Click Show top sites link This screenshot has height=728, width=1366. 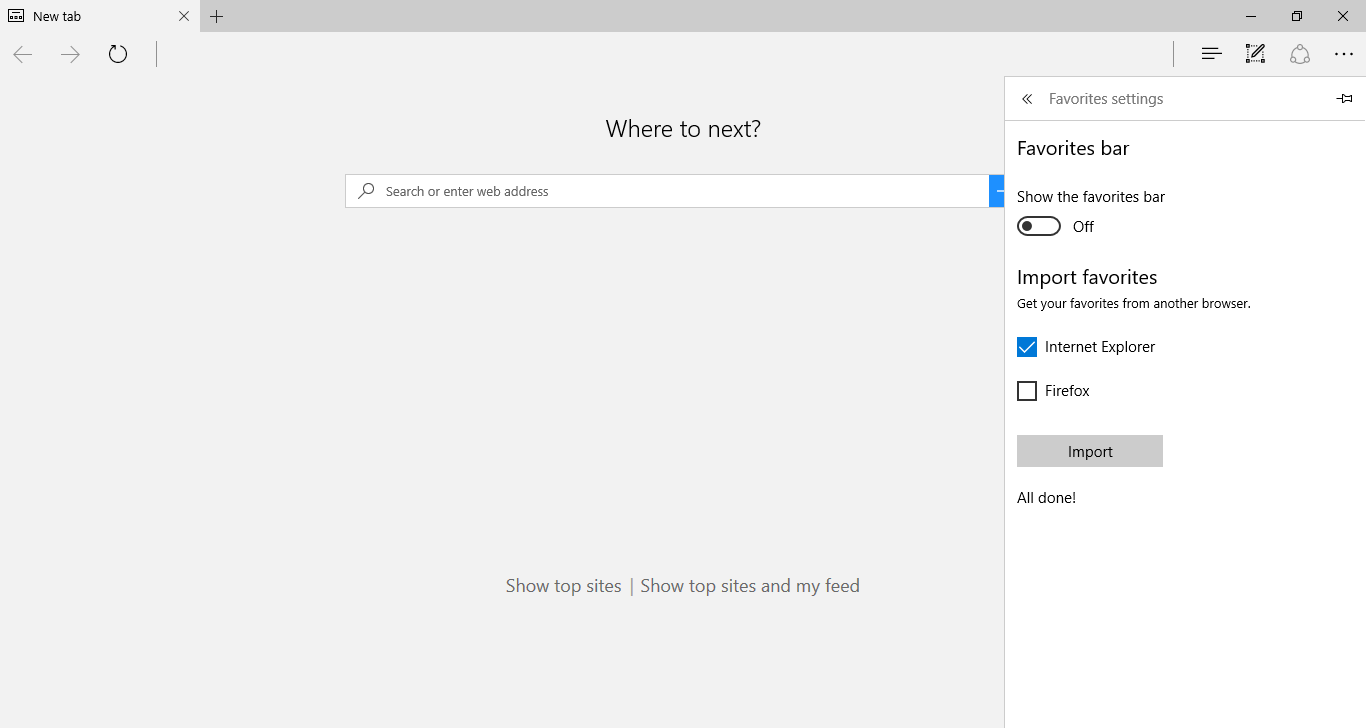pyautogui.click(x=563, y=586)
